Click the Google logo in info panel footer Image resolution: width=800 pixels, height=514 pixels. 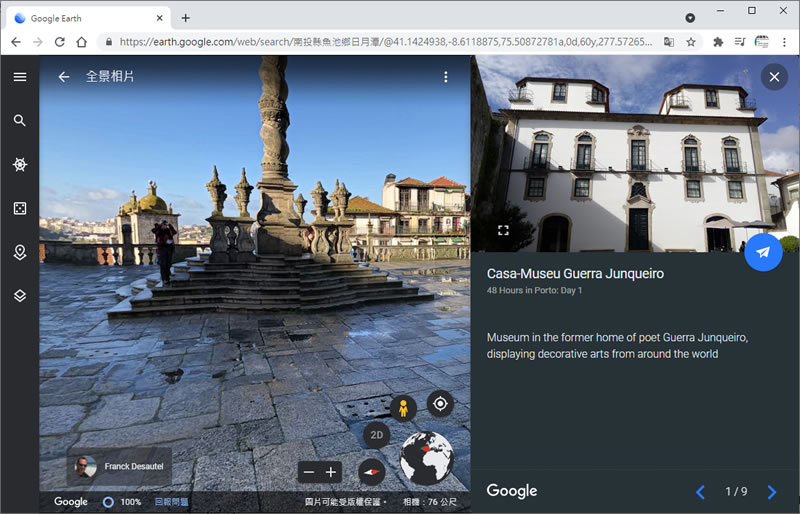[512, 491]
